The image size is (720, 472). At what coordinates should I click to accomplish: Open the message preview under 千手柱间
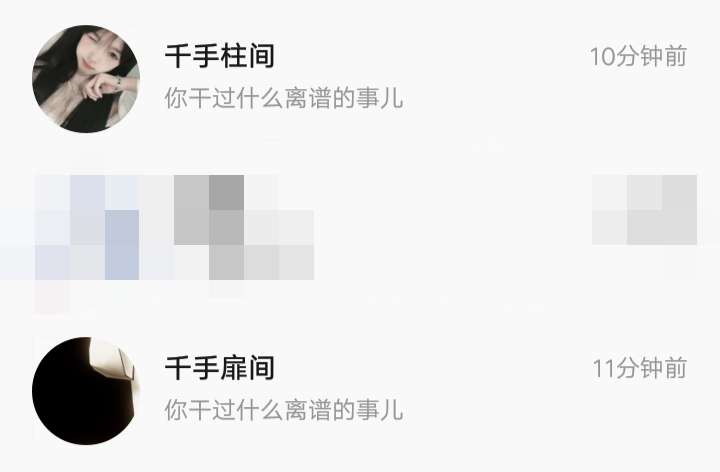click(x=284, y=98)
